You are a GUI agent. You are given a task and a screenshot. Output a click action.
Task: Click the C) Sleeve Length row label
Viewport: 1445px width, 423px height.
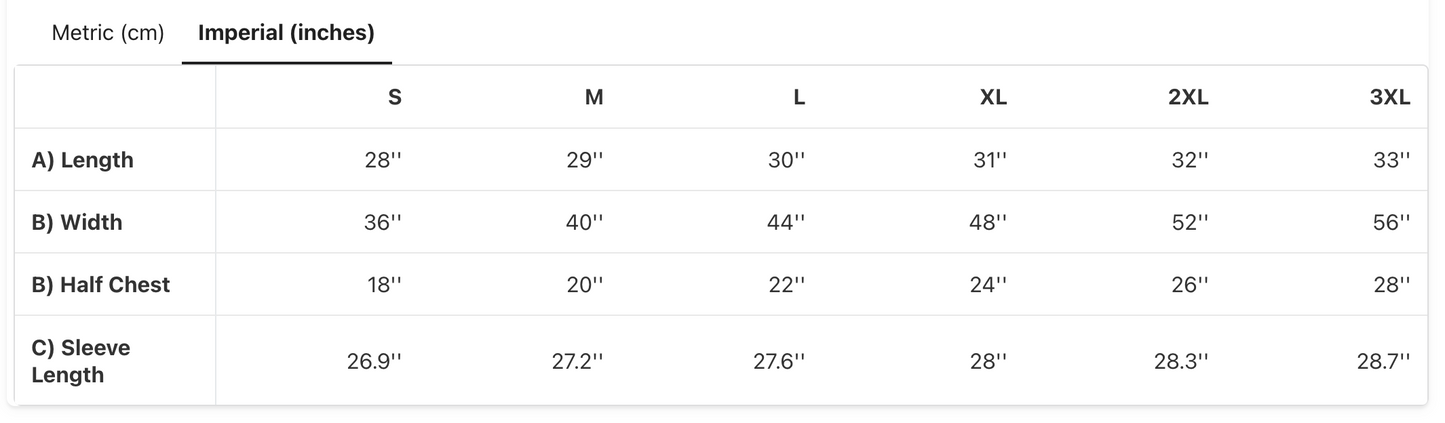[x=81, y=361]
